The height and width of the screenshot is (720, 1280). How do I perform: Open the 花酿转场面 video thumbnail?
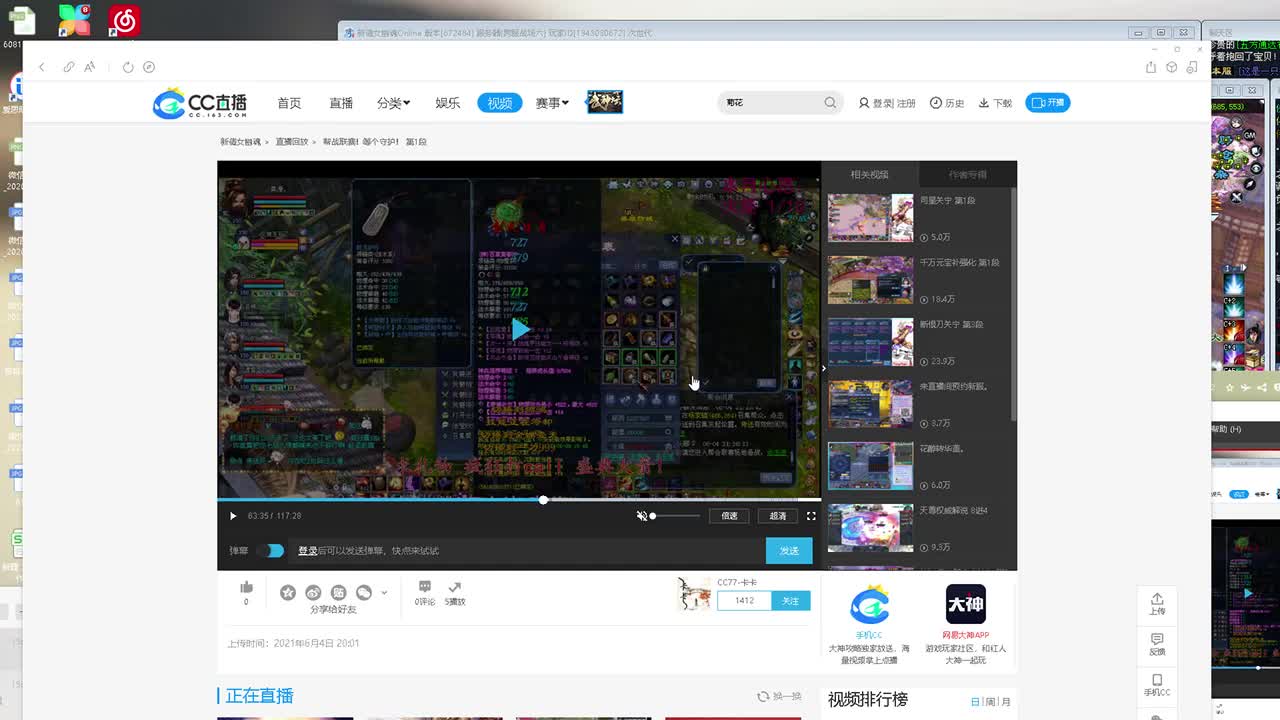(x=870, y=466)
